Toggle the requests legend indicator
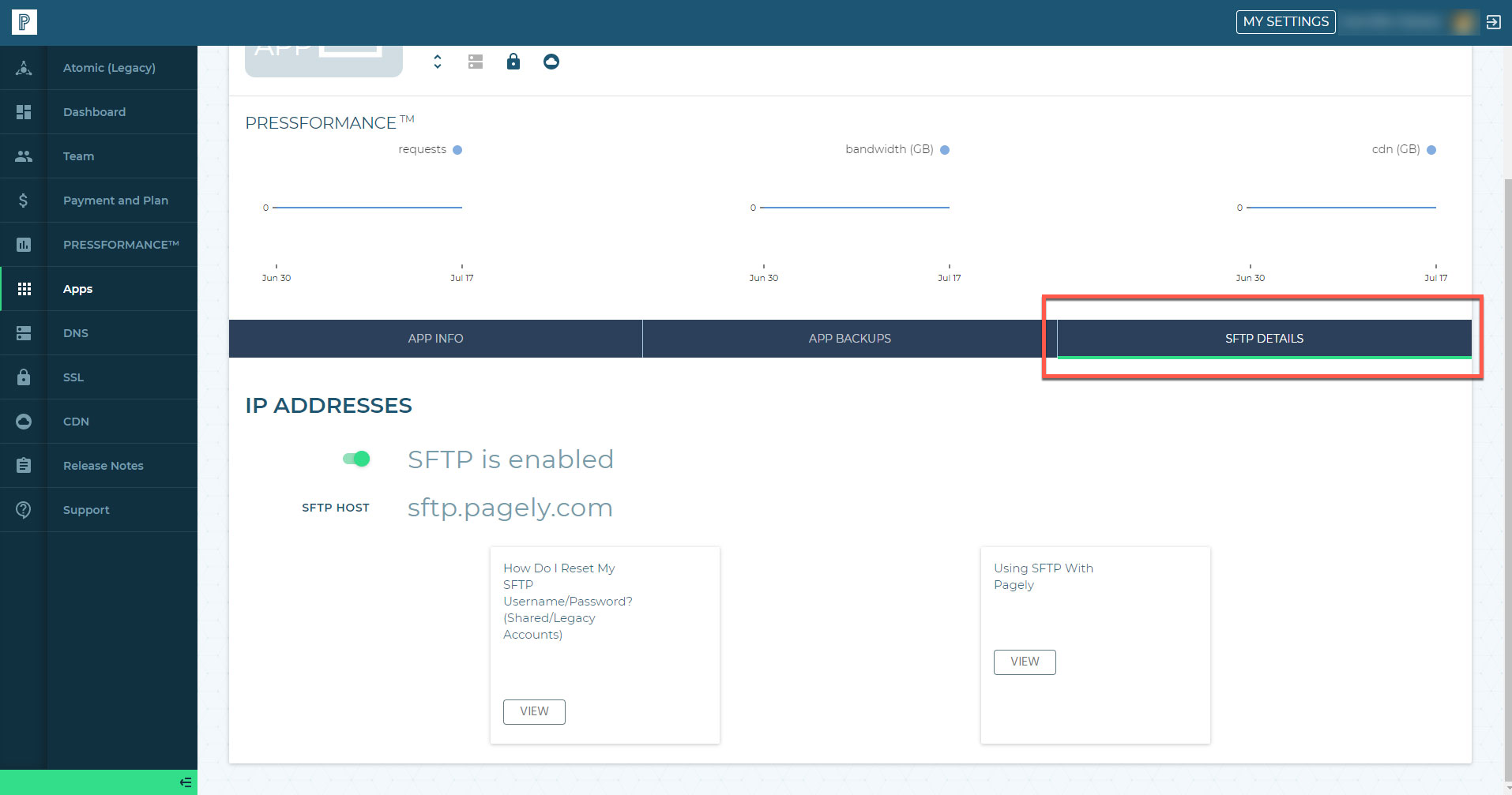Image resolution: width=1512 pixels, height=795 pixels. (x=458, y=149)
